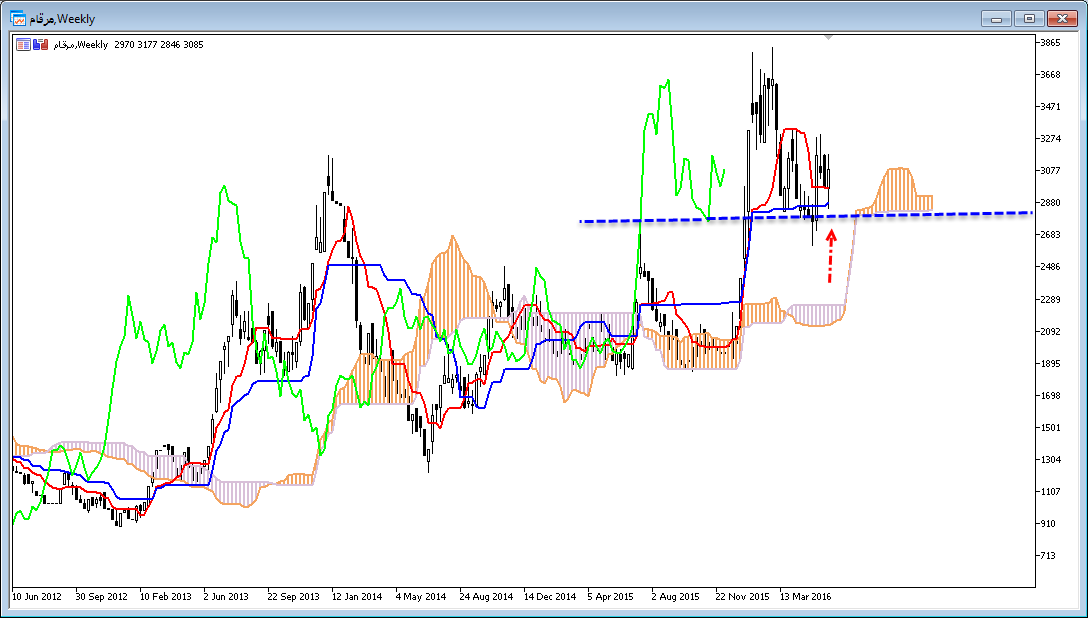Viewport: 1088px width, 618px height.
Task: Close the مرقام Weekly chart window
Action: coord(1062,19)
